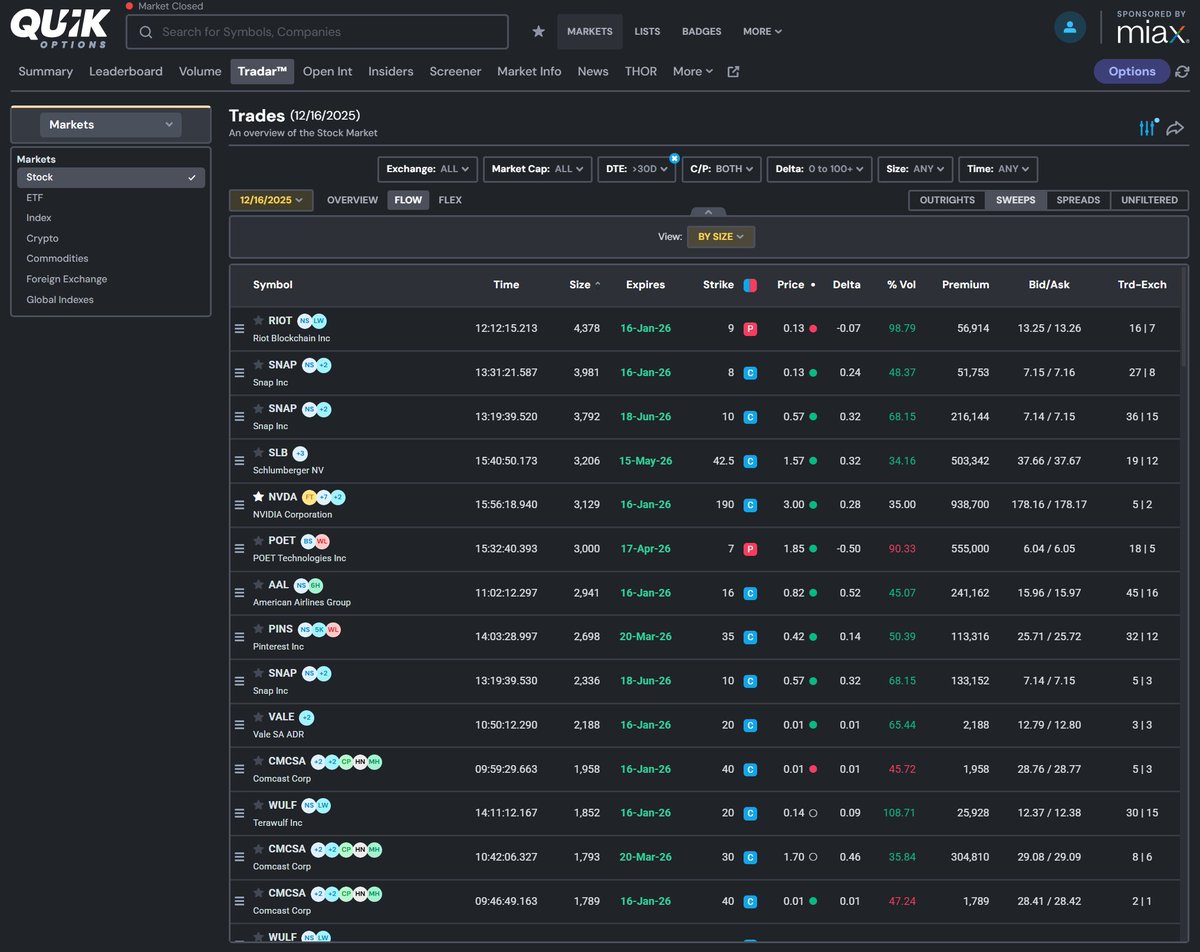This screenshot has height=952, width=1200.
Task: Click the LW badge next to RIOT
Action: click(x=319, y=321)
